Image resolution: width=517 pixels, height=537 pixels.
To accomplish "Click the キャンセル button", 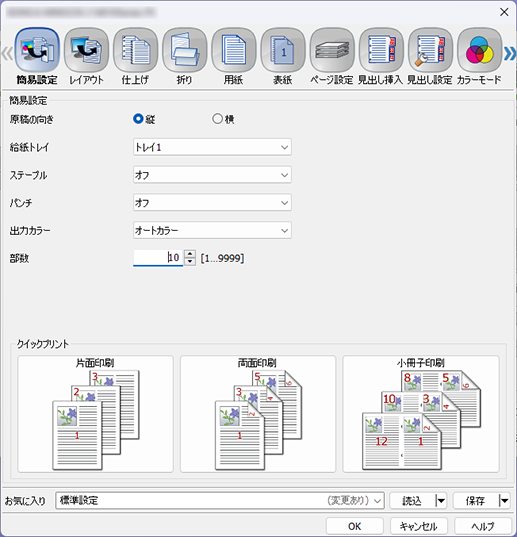I will click(418, 526).
